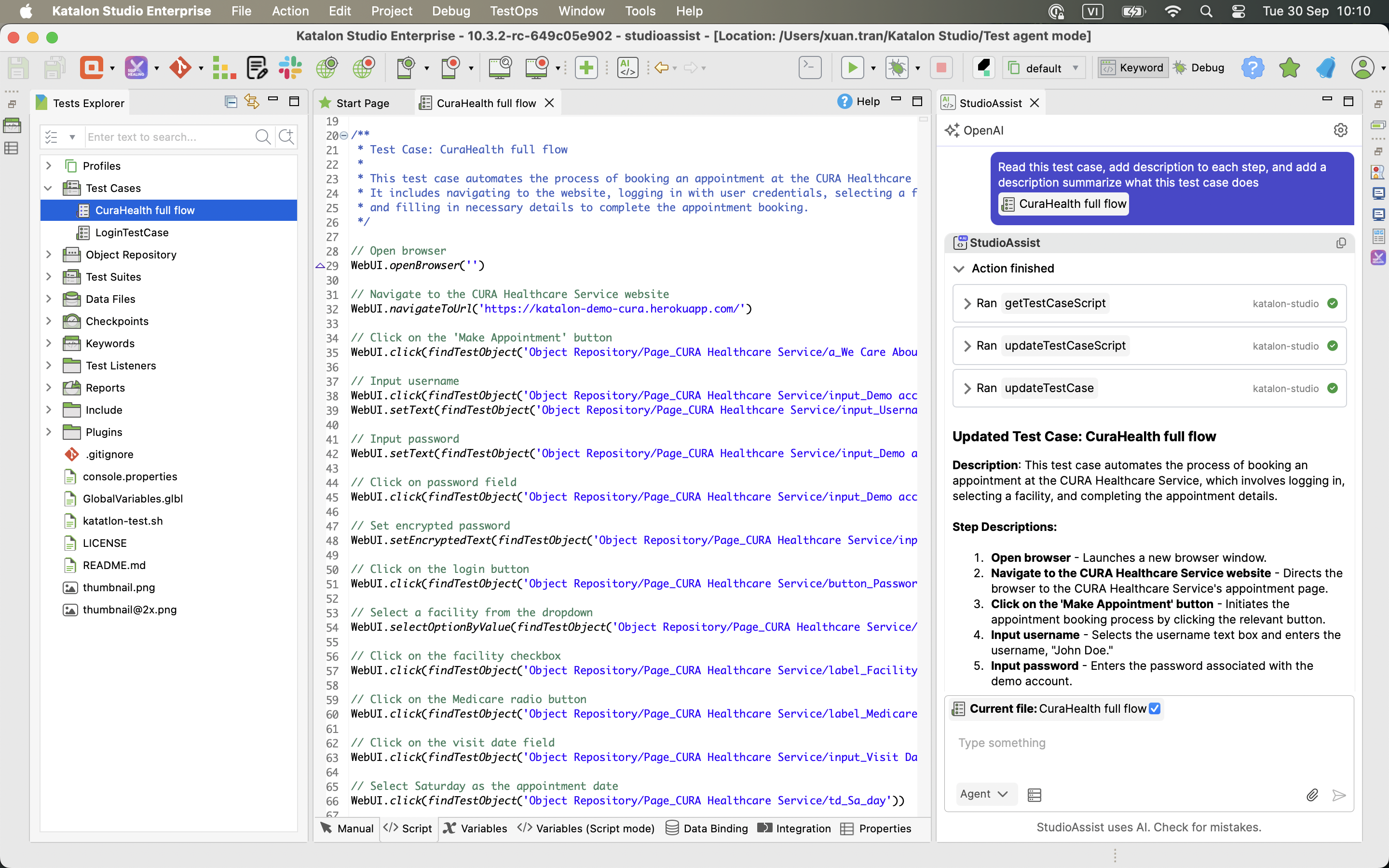Collapse the Test Cases tree node
This screenshot has height=868, width=1389.
tap(49, 188)
